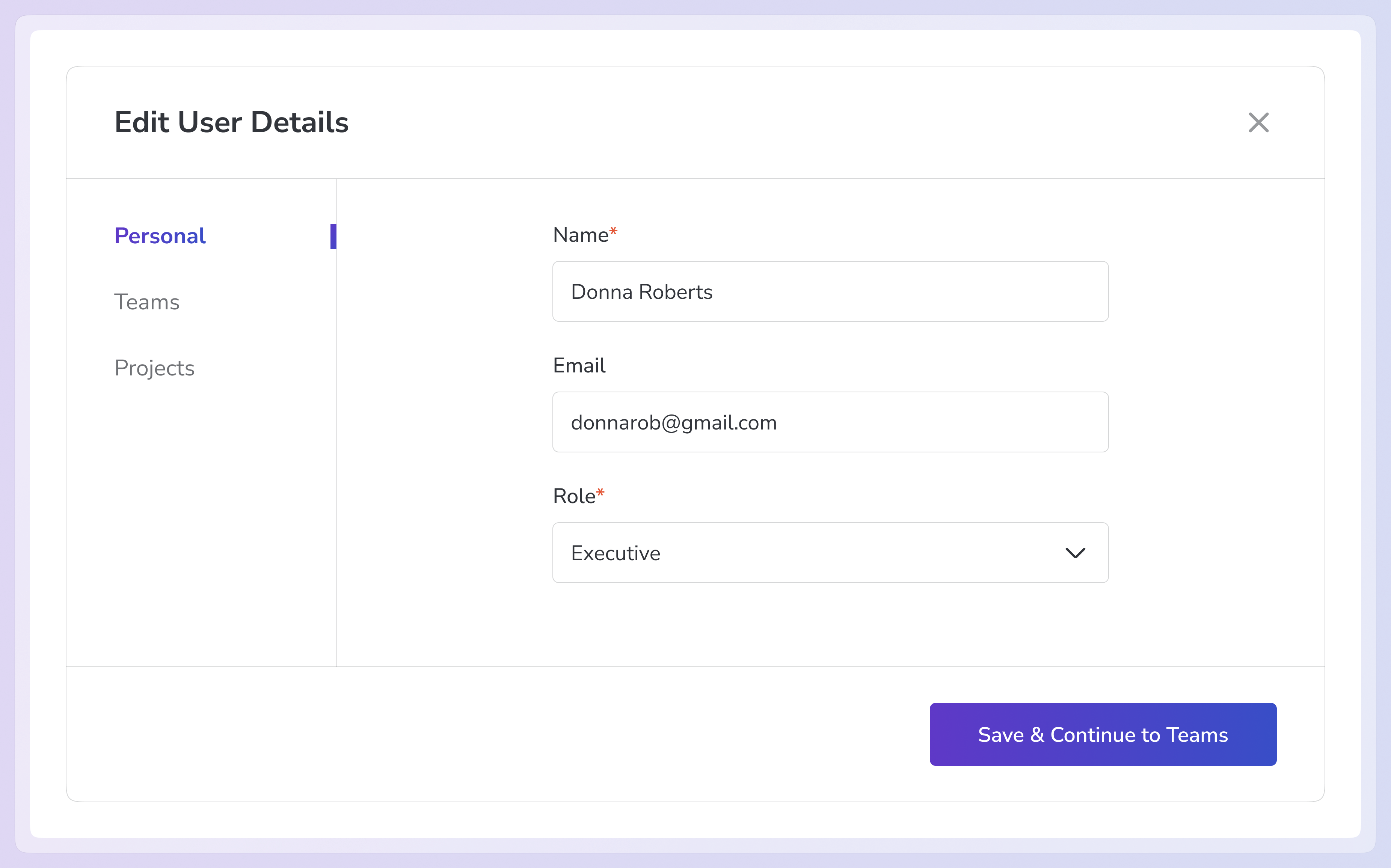The height and width of the screenshot is (868, 1391).
Task: Click the Name input containing Donna Roberts
Action: coord(830,292)
